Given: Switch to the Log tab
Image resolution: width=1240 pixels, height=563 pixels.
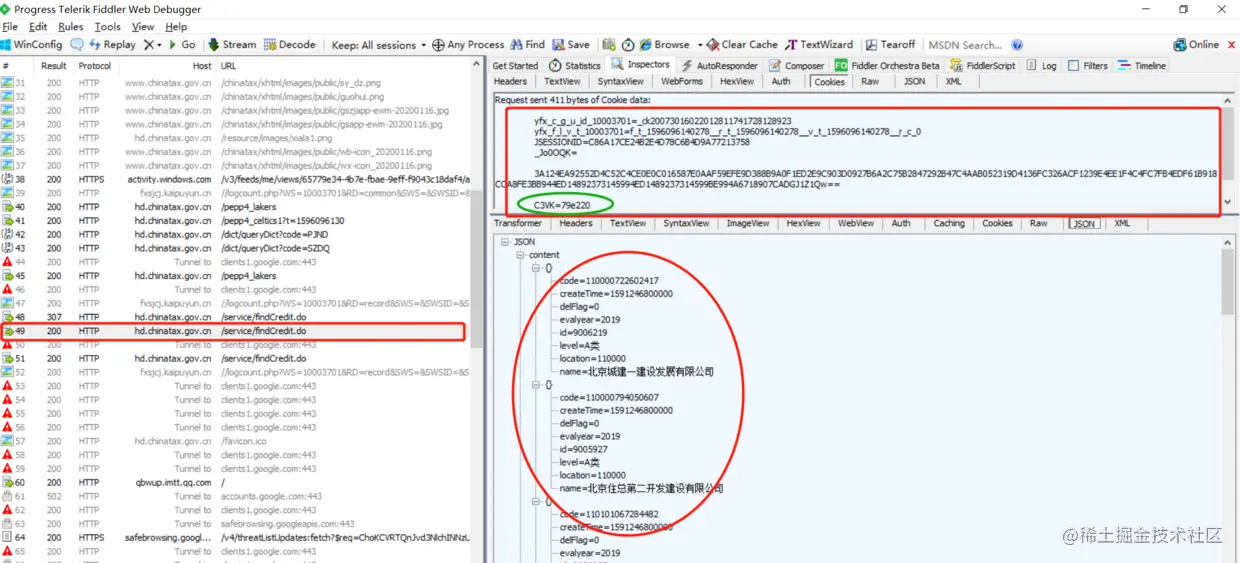Looking at the screenshot, I should (x=1042, y=66).
